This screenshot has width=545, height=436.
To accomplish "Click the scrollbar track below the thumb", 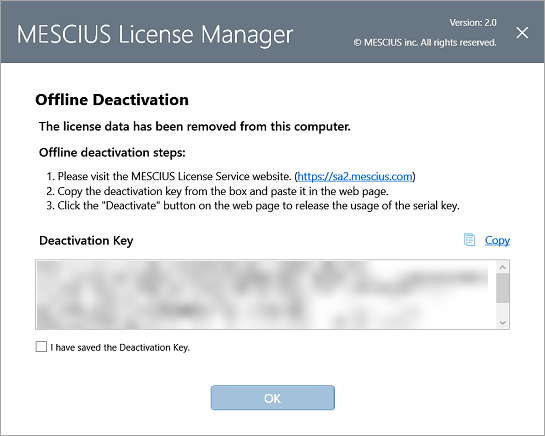I will click(x=503, y=309).
